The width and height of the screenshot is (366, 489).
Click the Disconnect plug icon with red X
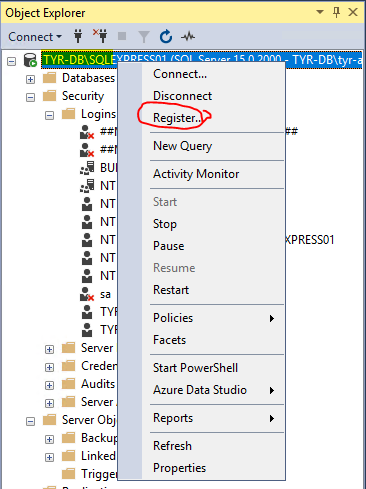[100, 36]
